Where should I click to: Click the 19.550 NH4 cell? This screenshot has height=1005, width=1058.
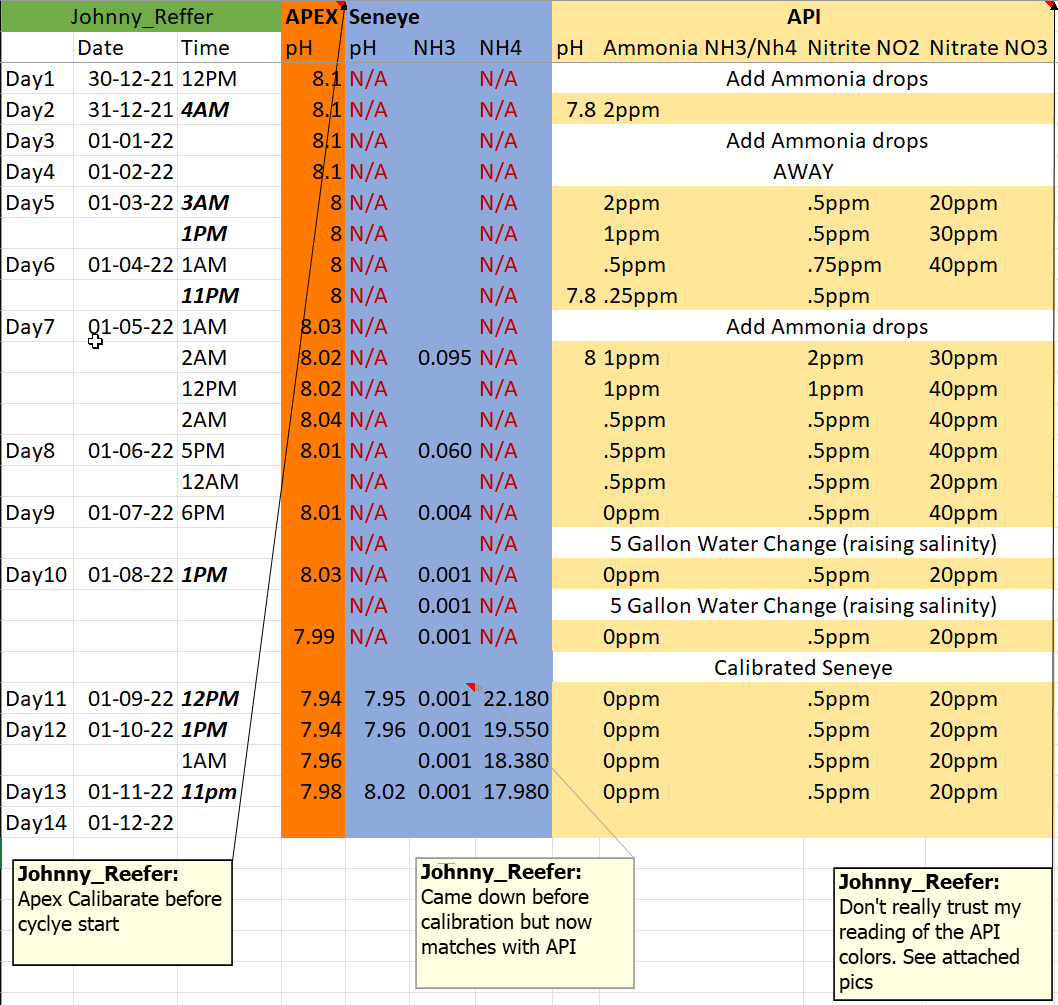point(516,730)
